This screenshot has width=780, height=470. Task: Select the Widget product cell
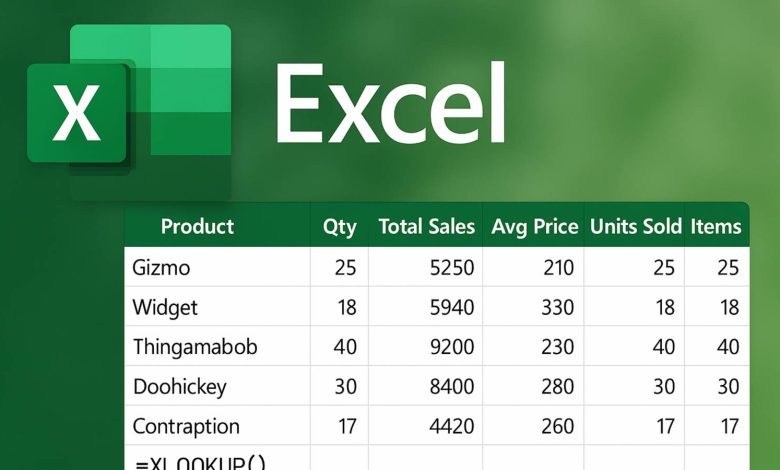(165, 307)
